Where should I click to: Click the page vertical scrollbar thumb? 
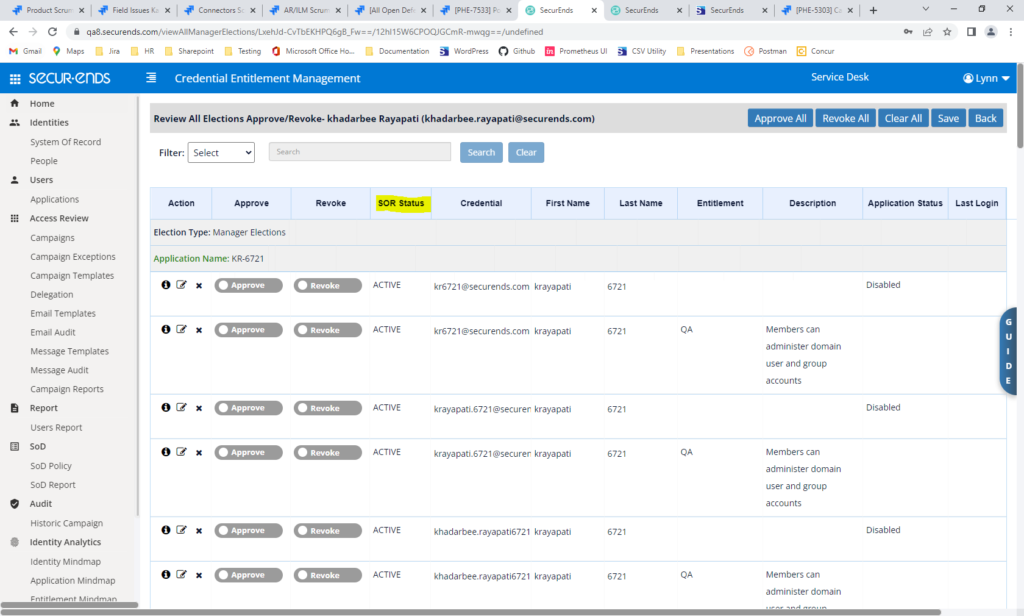click(x=1019, y=105)
